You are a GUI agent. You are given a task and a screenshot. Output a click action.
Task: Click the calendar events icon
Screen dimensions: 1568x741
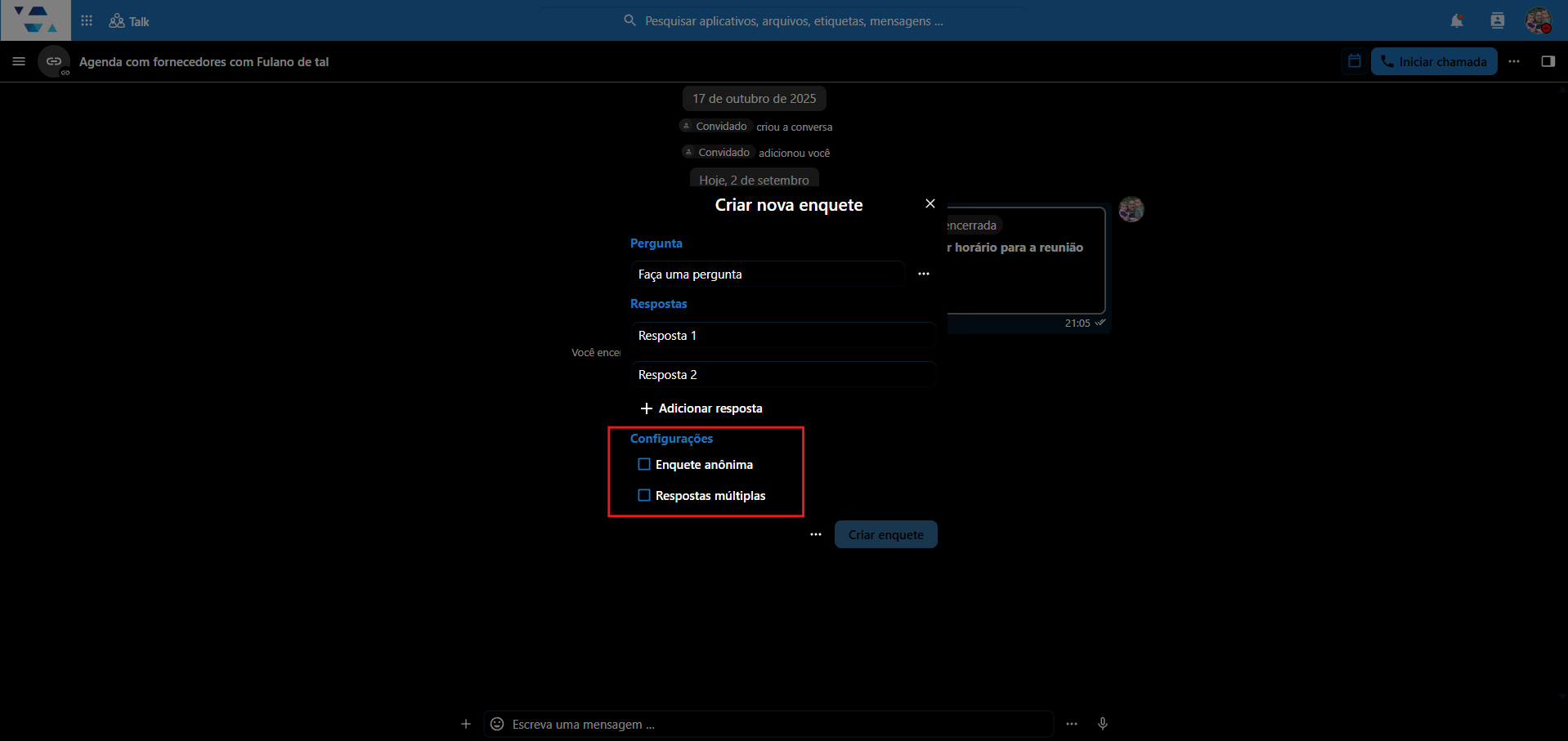[1355, 61]
